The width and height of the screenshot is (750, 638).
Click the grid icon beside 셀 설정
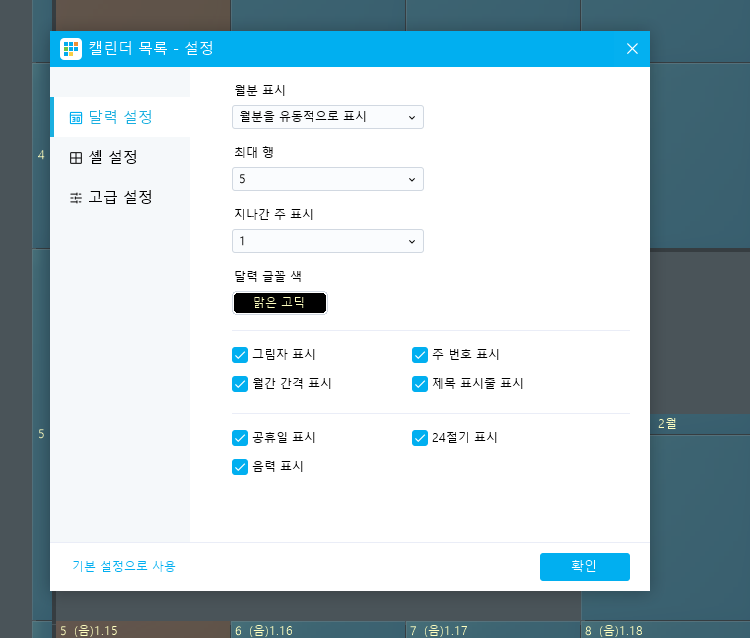pyautogui.click(x=76, y=158)
